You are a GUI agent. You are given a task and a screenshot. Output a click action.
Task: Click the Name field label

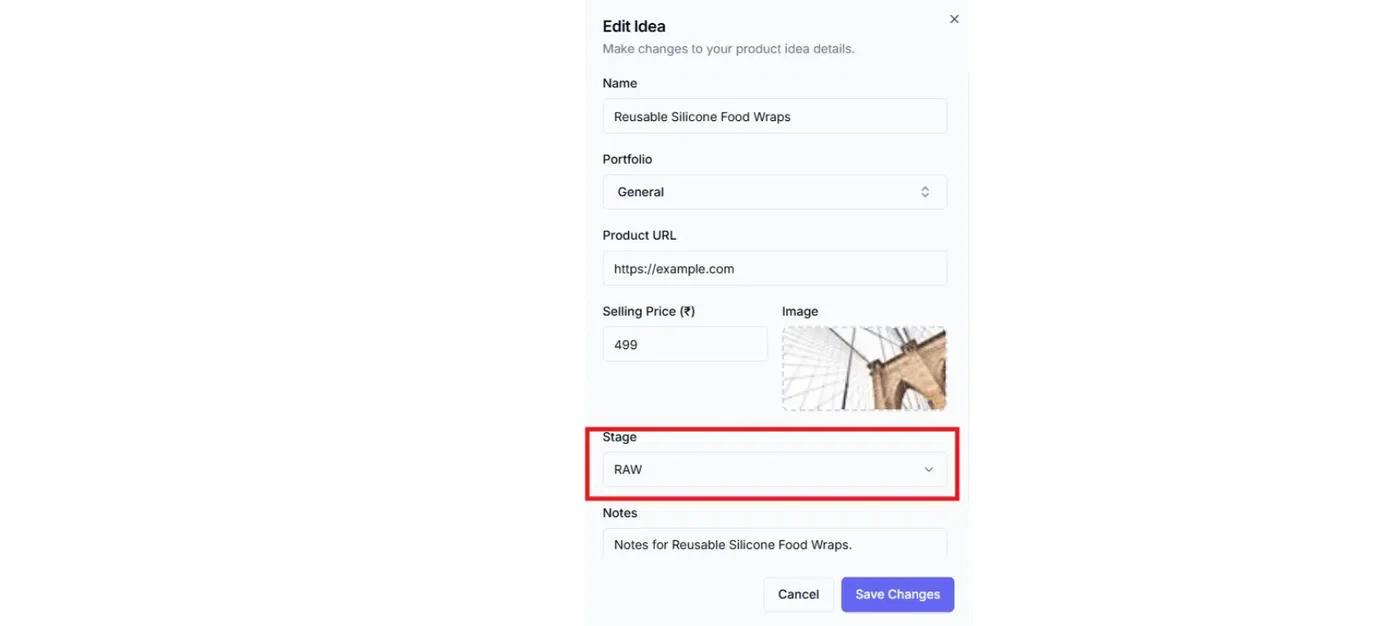click(620, 83)
